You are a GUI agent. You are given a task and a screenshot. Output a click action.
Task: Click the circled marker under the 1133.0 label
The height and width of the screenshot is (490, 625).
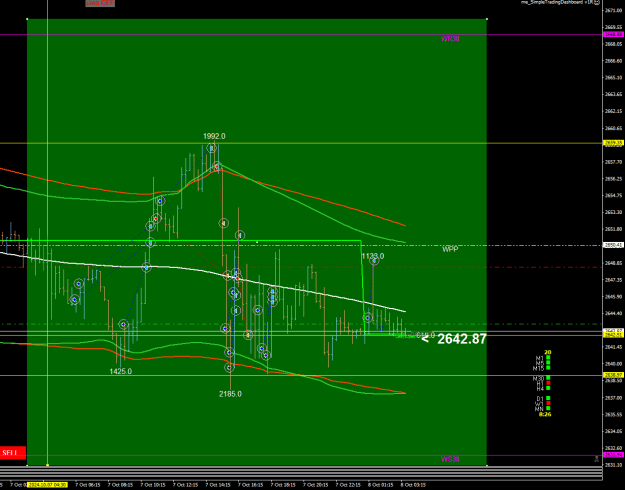click(374, 261)
